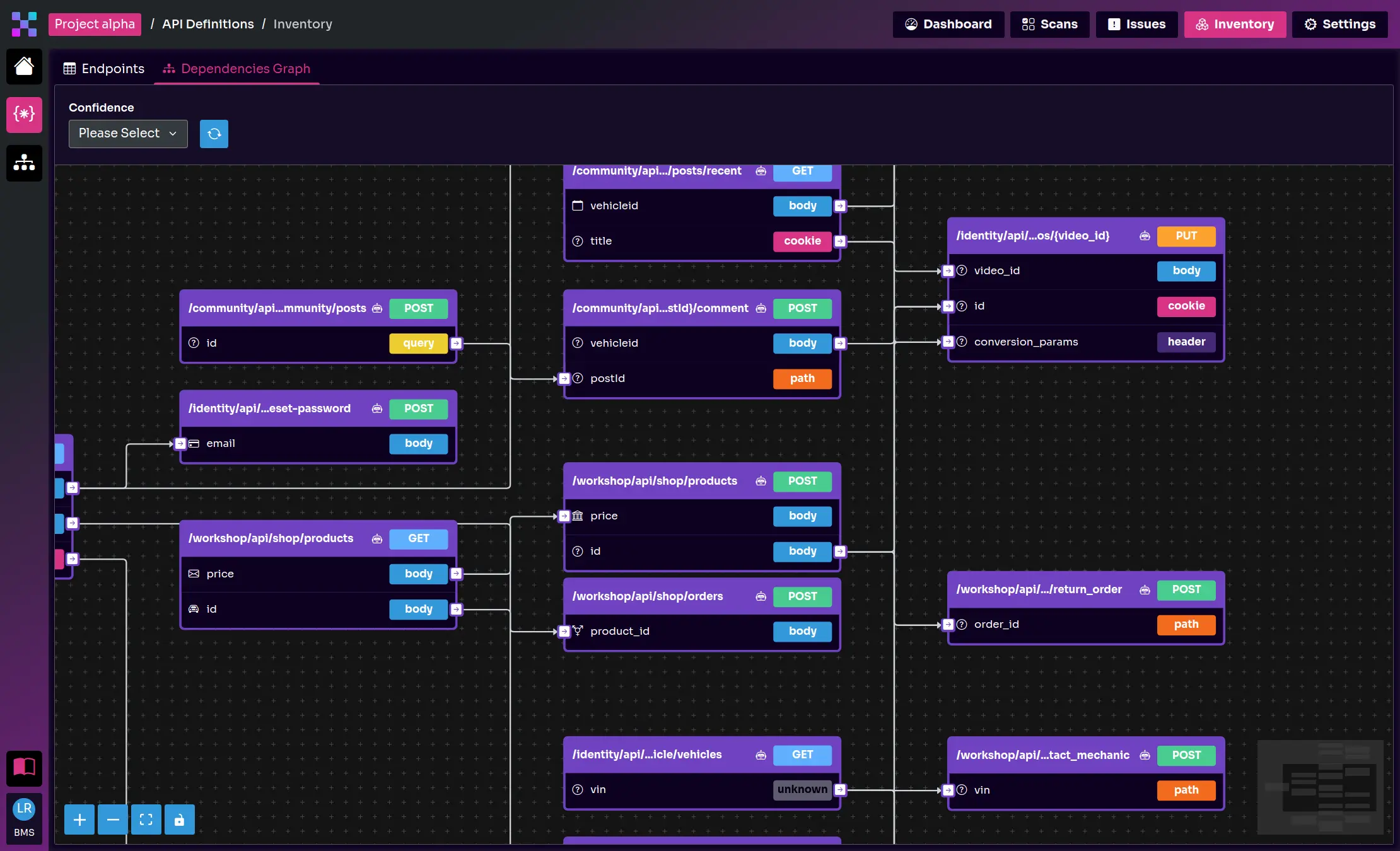Click the fit view icon
Viewport: 1400px width, 851px height.
[x=146, y=819]
